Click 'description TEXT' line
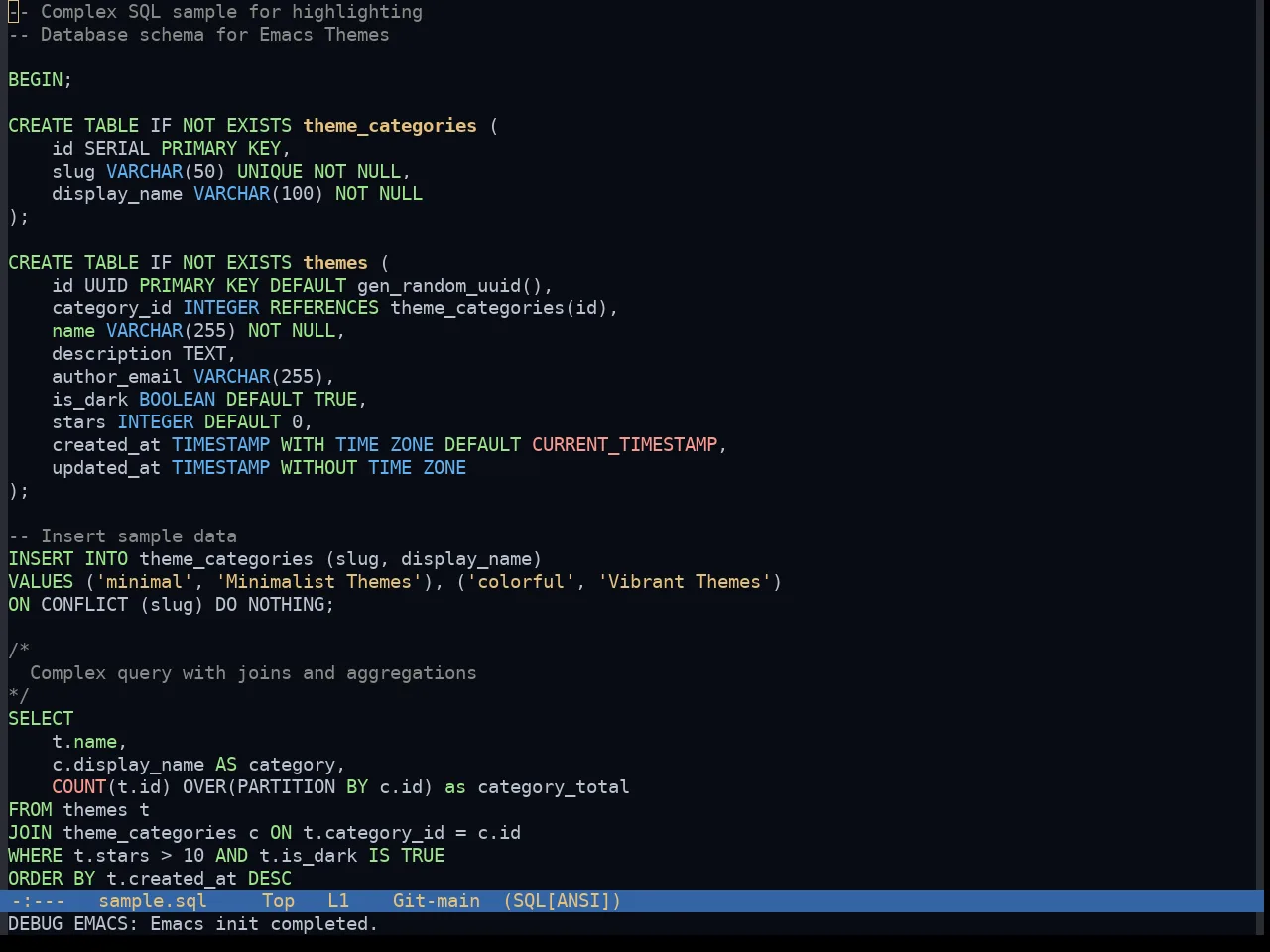Viewport: 1270px width, 952px height. click(x=144, y=354)
